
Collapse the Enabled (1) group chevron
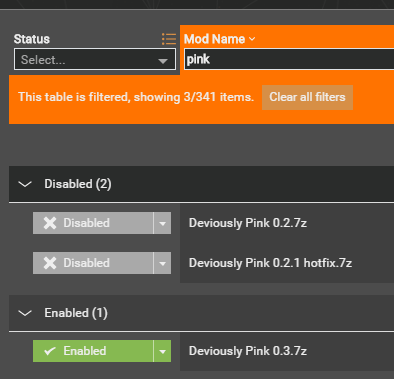(25, 313)
